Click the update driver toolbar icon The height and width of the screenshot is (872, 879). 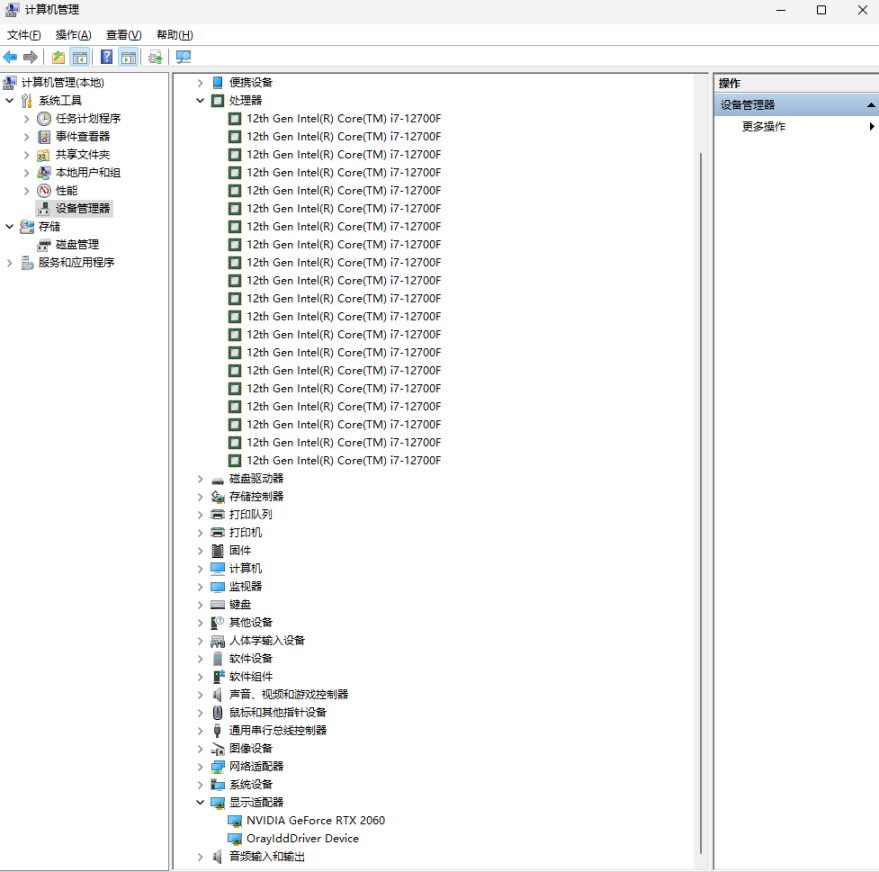click(155, 57)
